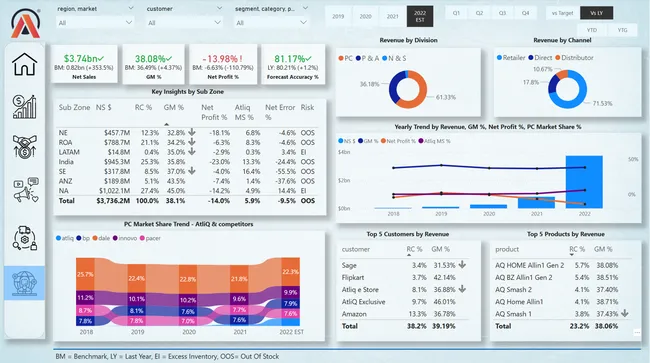
Task: Open the customer All dropdown
Action: coord(184,22)
